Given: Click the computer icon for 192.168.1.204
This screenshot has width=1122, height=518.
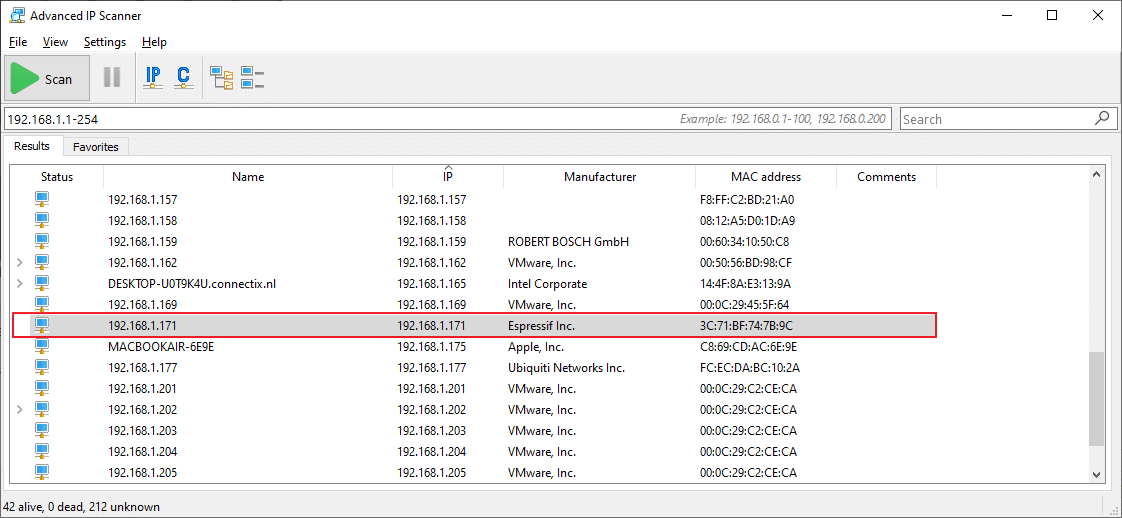Looking at the screenshot, I should pos(42,451).
